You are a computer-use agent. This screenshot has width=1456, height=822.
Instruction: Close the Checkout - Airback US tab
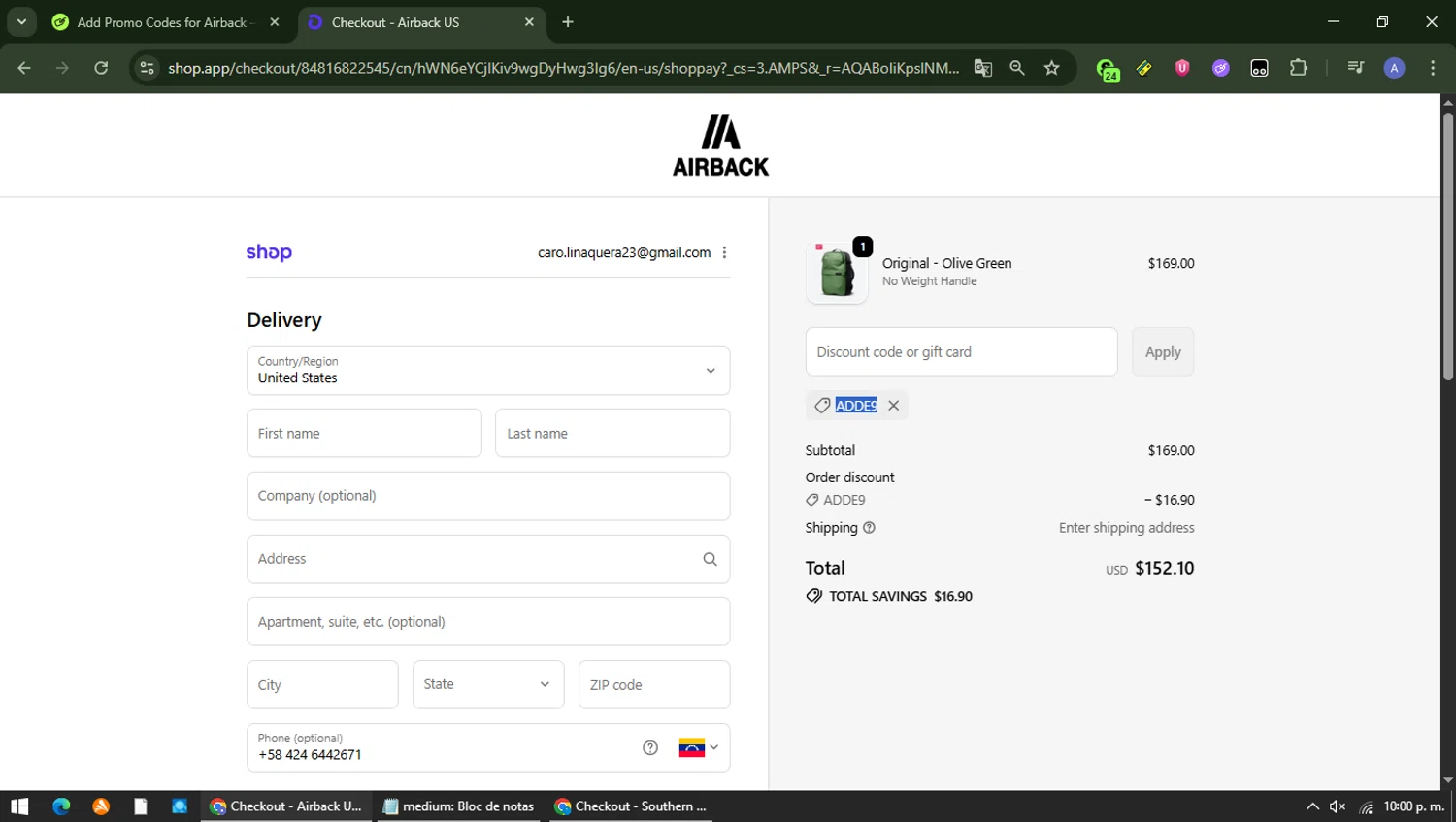coord(529,22)
